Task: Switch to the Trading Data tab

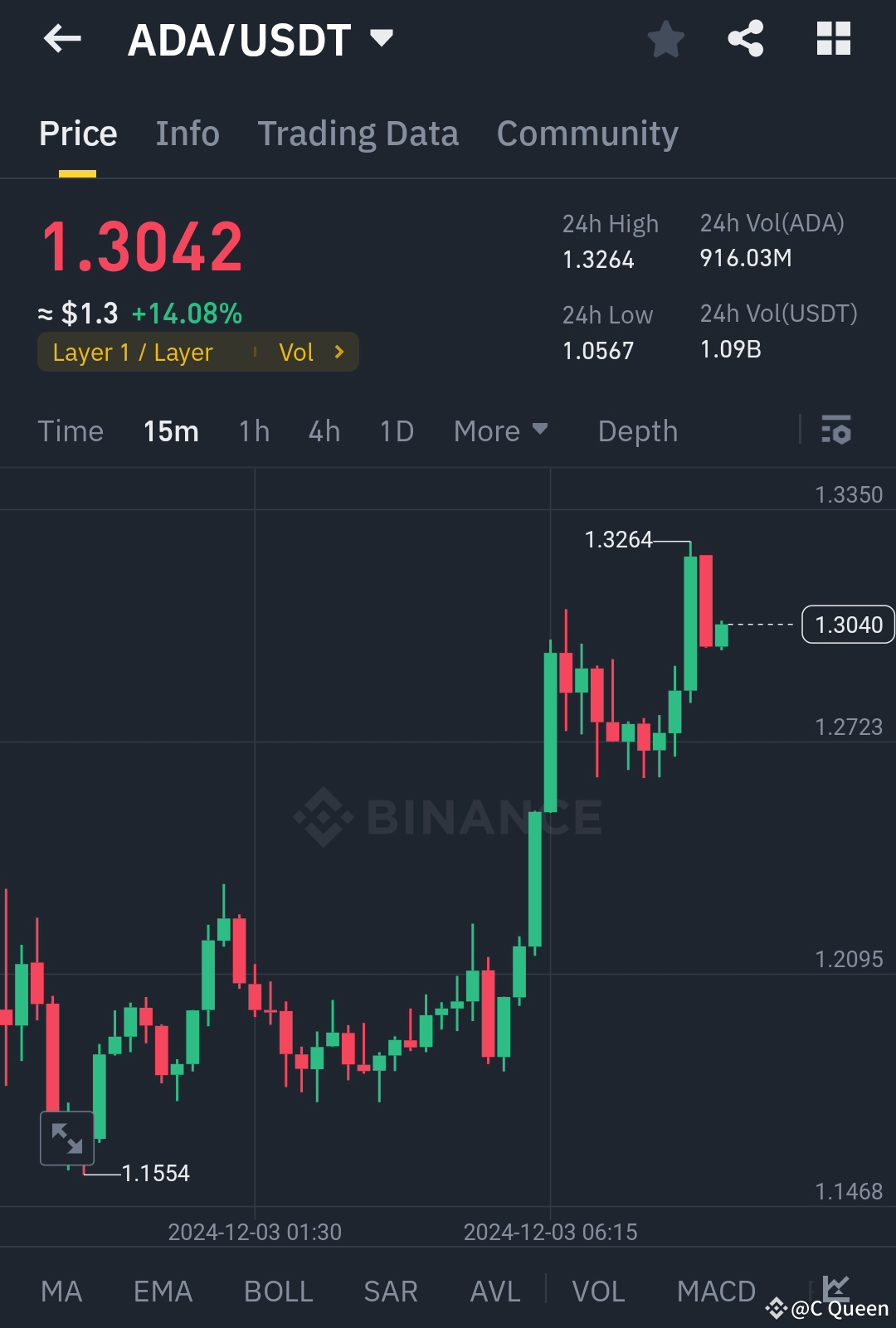Action: pyautogui.click(x=358, y=133)
